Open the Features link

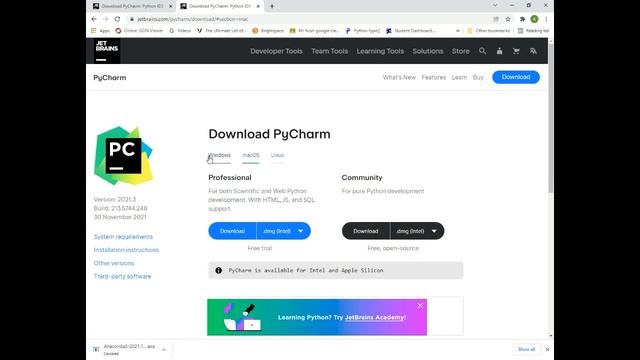[x=433, y=78]
